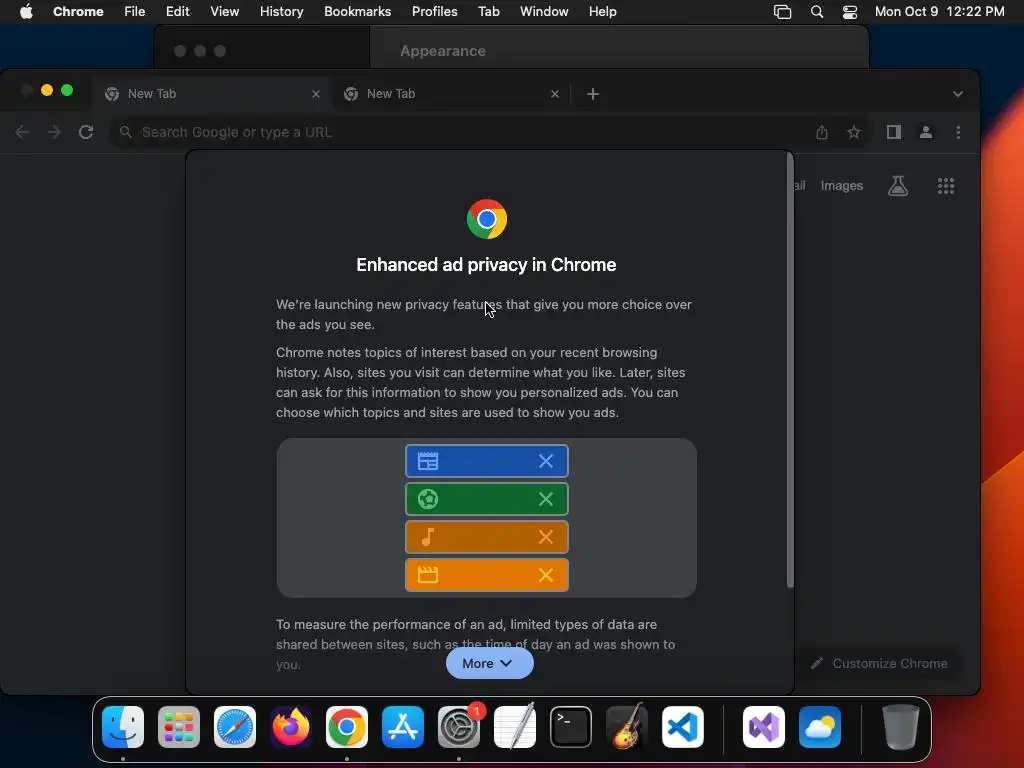Image resolution: width=1024 pixels, height=768 pixels.
Task: Remove the blue news topic chip
Action: tap(546, 461)
